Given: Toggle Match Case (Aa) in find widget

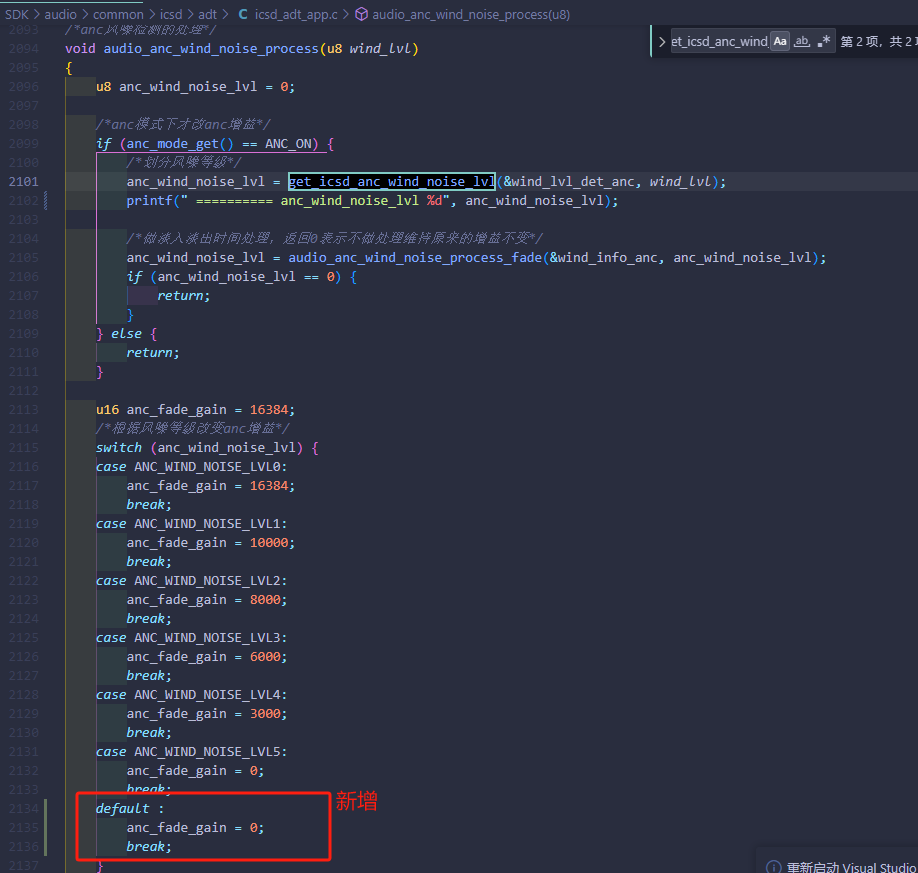Looking at the screenshot, I should pos(780,42).
